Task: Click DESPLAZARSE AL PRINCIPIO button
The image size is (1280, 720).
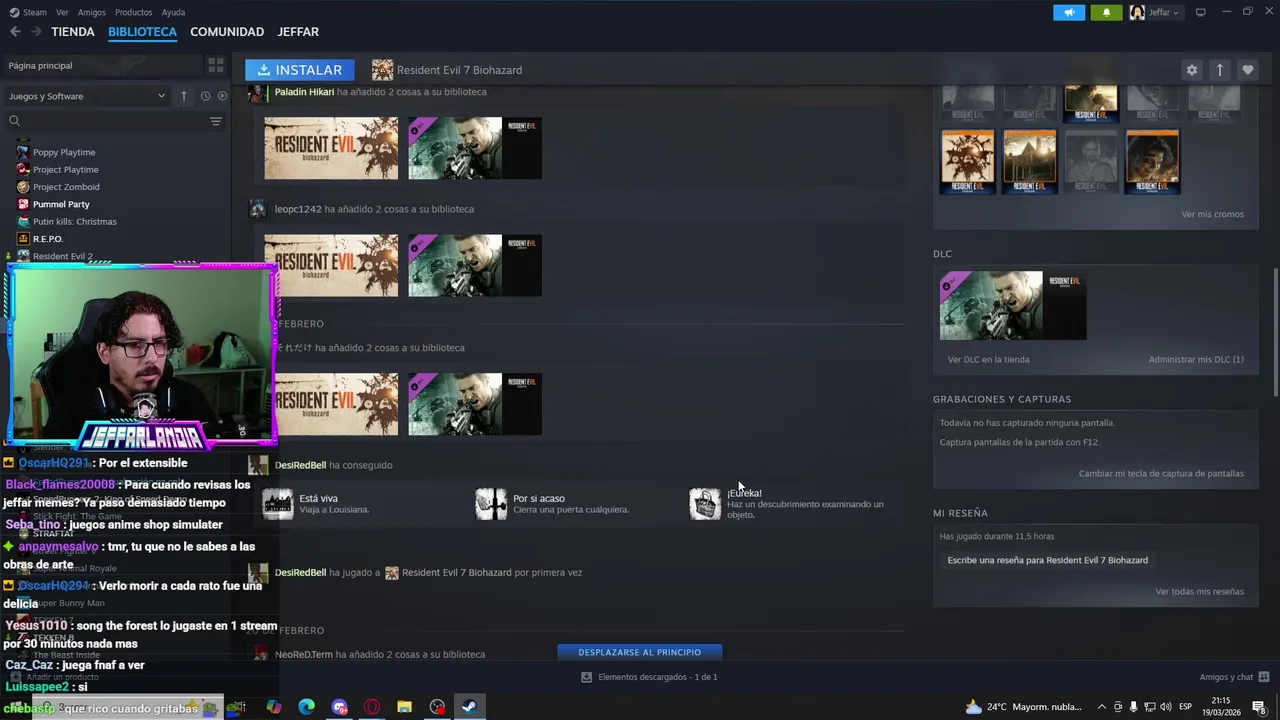Action: [639, 652]
